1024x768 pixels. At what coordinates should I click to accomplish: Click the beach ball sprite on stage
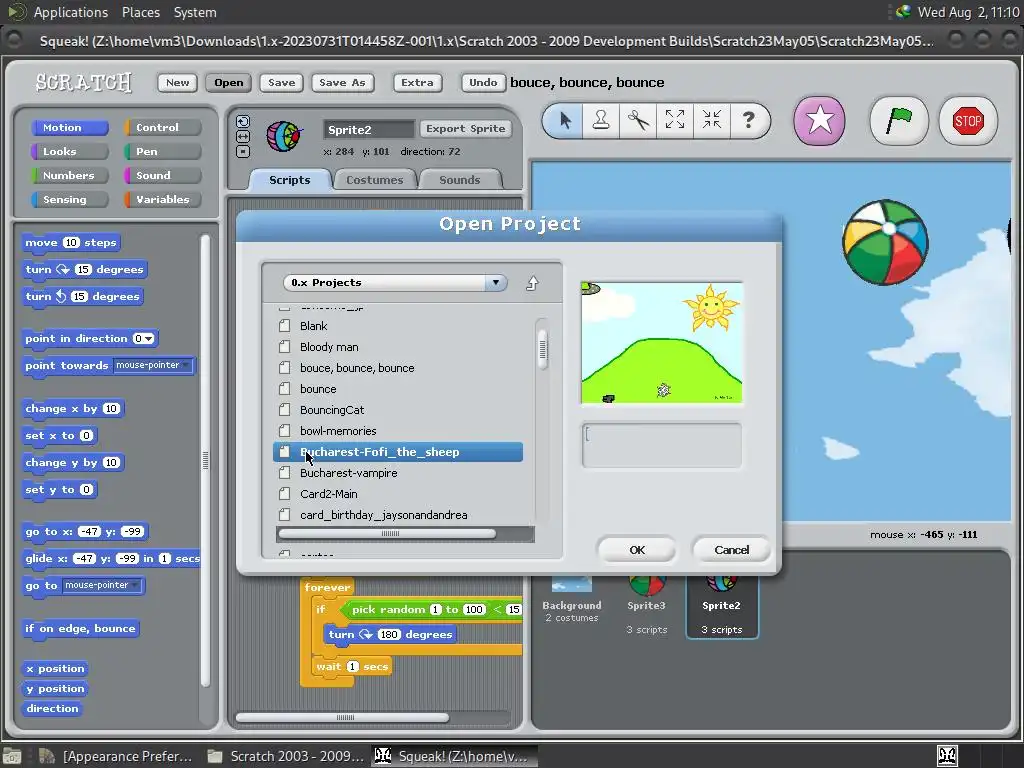(x=885, y=242)
